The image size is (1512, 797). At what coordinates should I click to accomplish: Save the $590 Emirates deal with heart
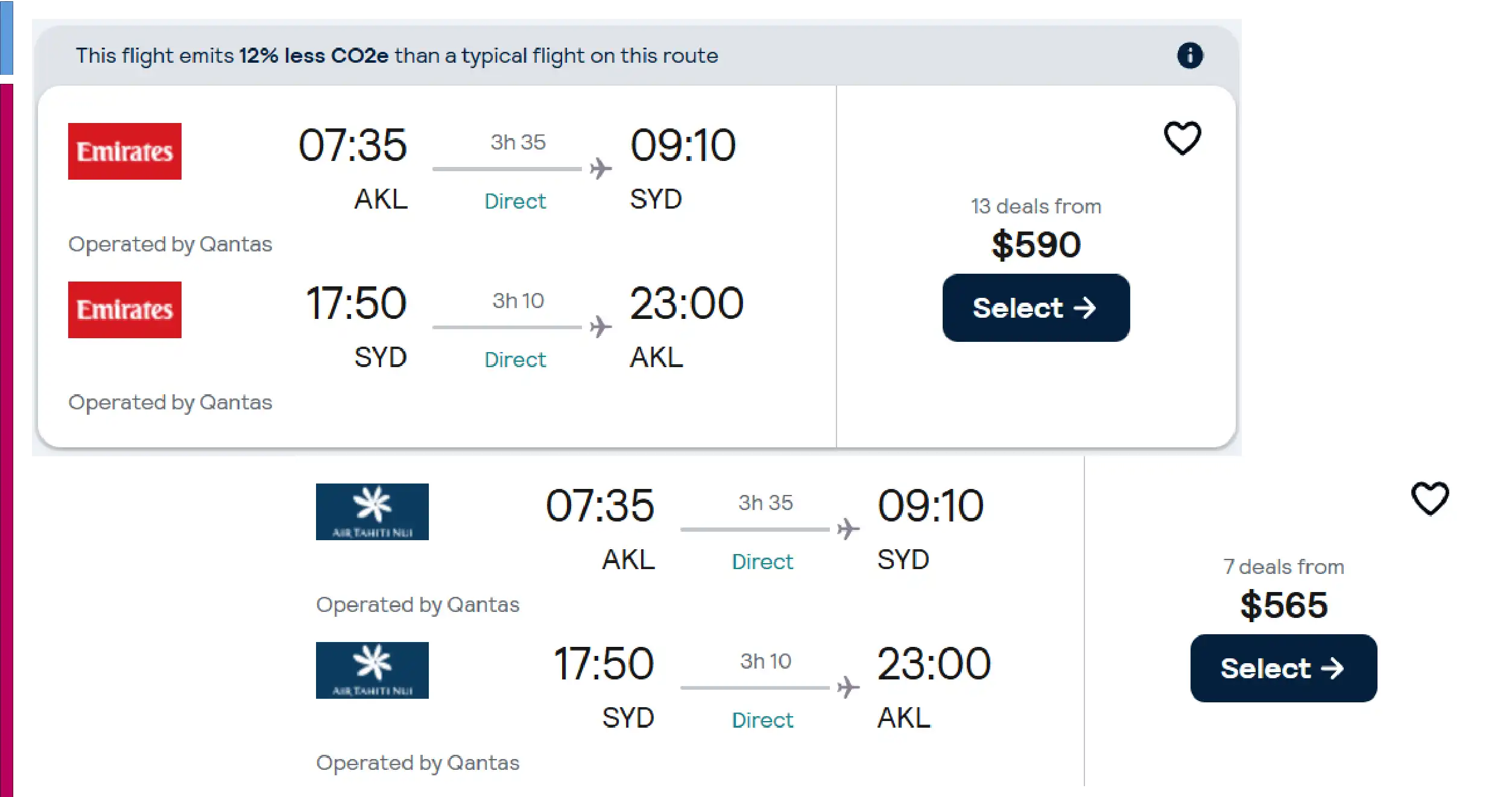[x=1182, y=138]
